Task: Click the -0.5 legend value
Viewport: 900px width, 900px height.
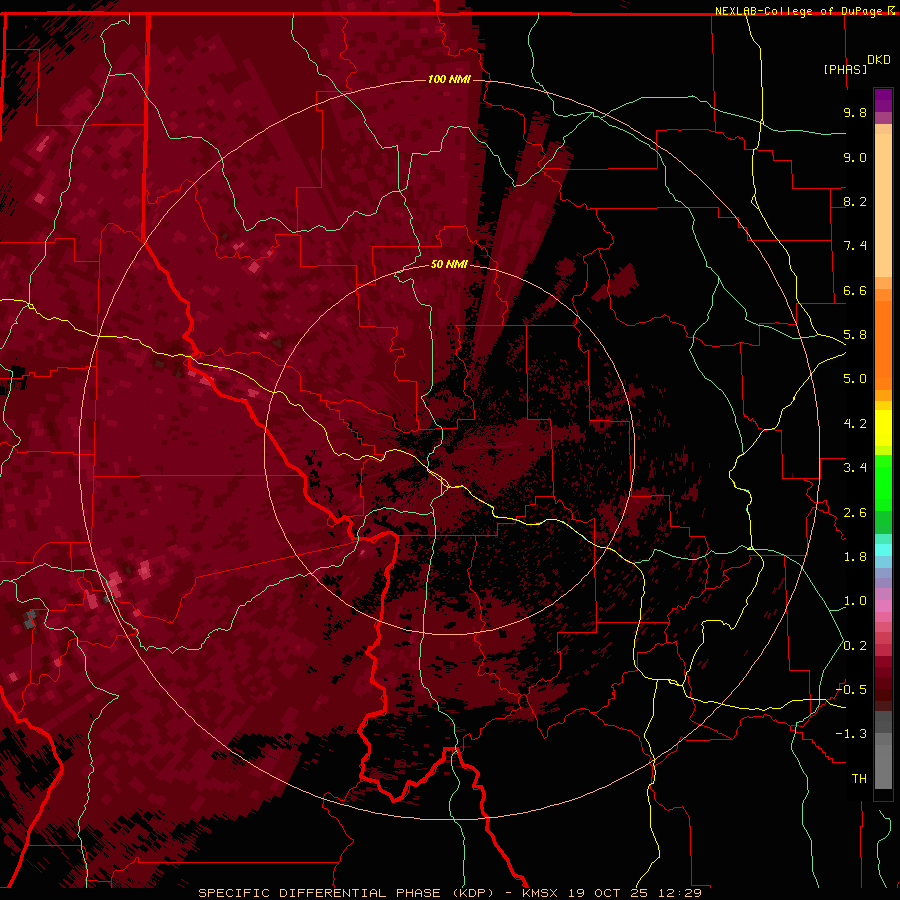Action: (851, 690)
